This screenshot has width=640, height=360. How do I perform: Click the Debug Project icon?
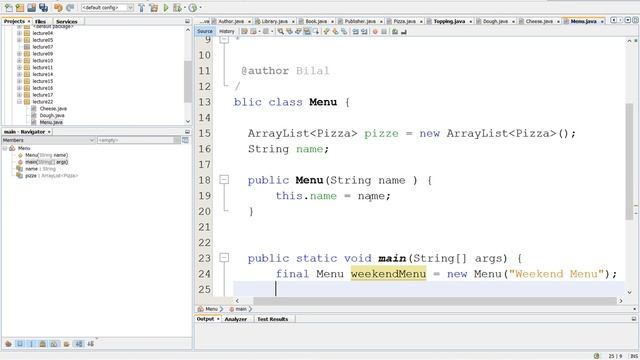(177, 7)
